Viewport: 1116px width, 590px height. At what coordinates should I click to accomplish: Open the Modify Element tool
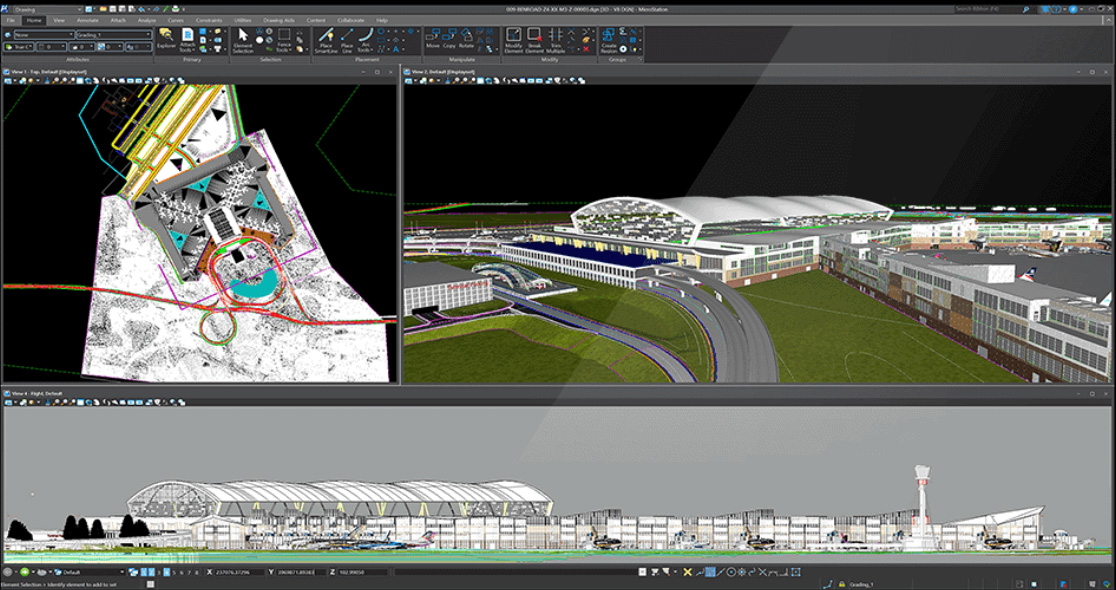(513, 39)
